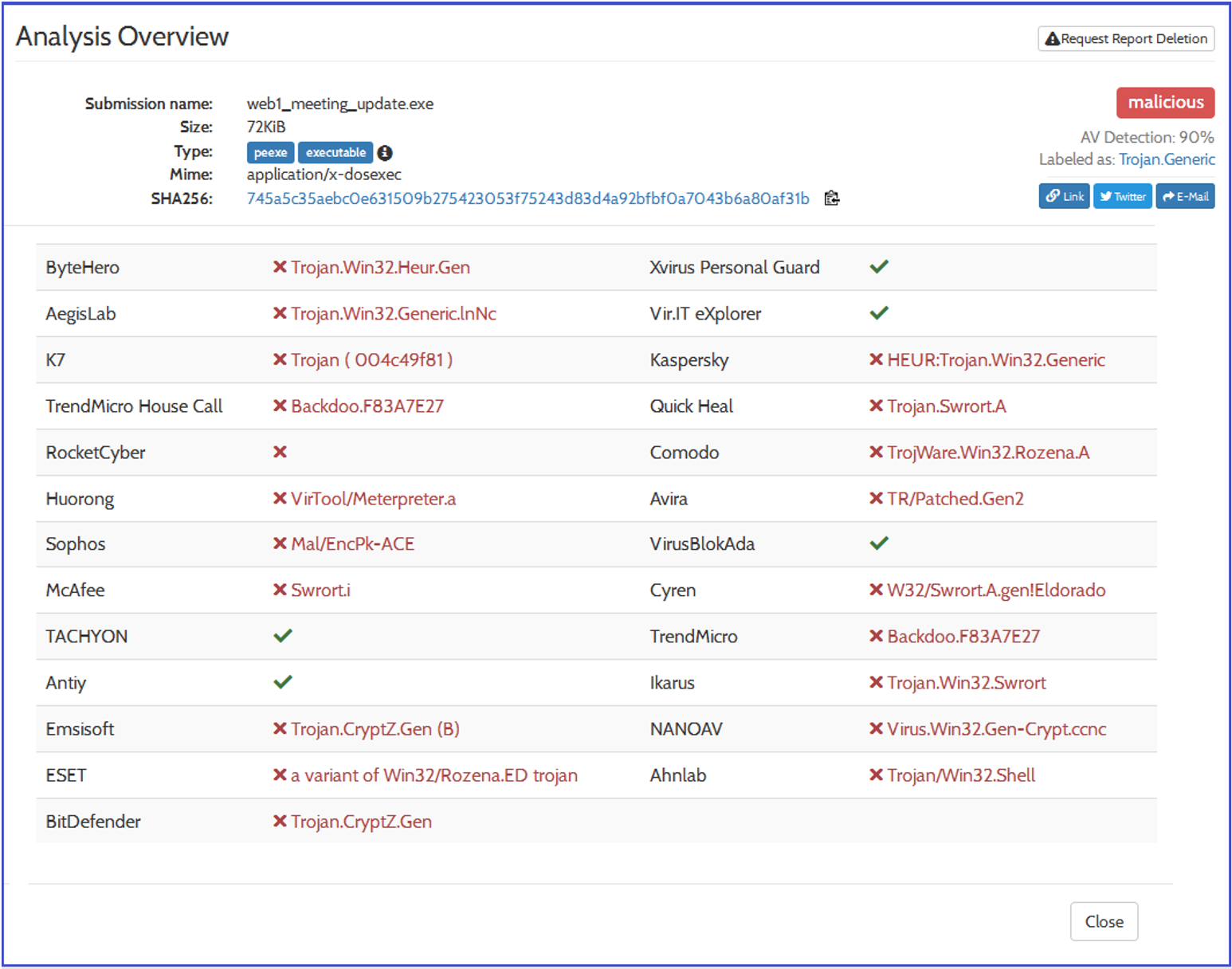Screen dimensions: 1232x969
Task: Open the file type info icon
Action: point(385,153)
